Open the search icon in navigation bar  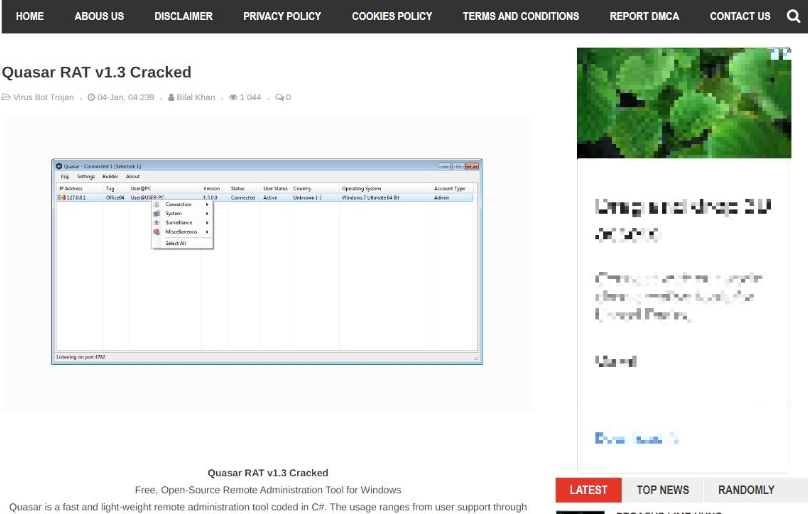coord(793,16)
